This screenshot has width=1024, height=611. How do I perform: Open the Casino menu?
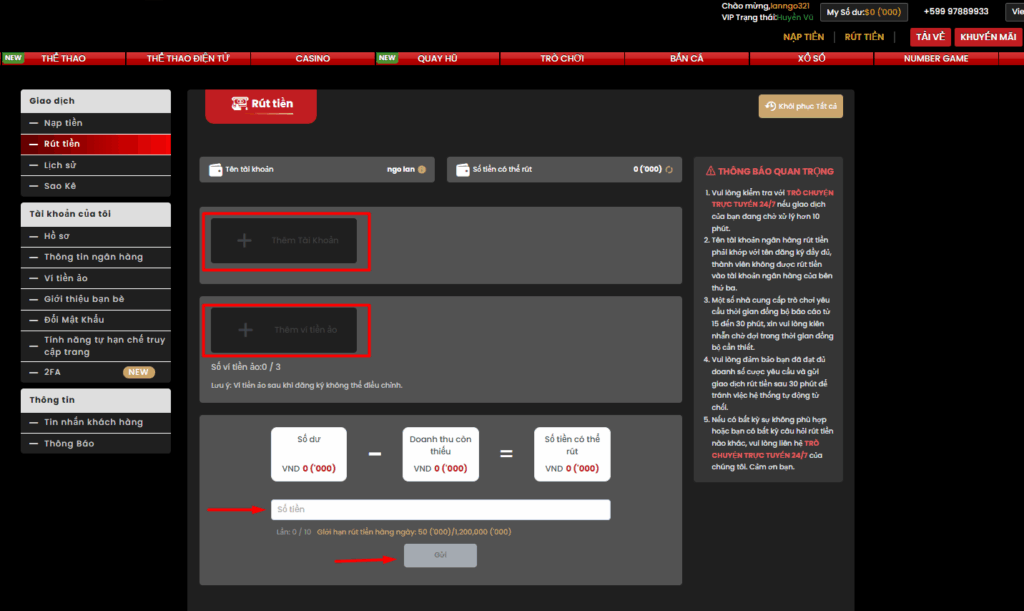[313, 59]
